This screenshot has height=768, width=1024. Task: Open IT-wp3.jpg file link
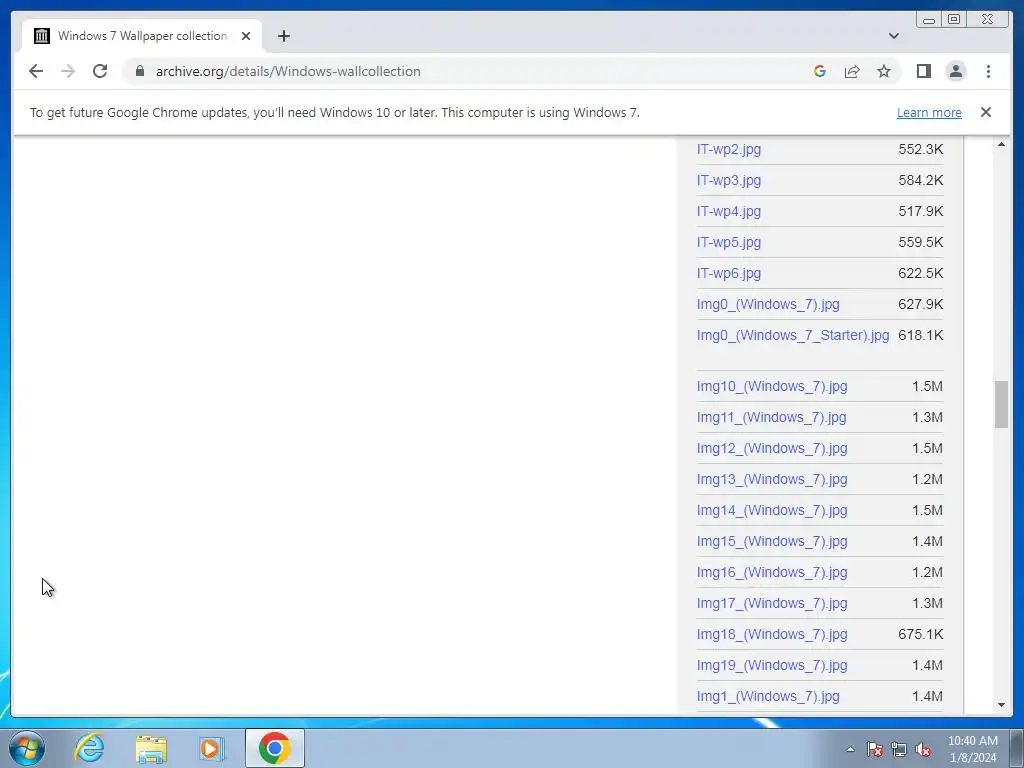[x=729, y=180]
